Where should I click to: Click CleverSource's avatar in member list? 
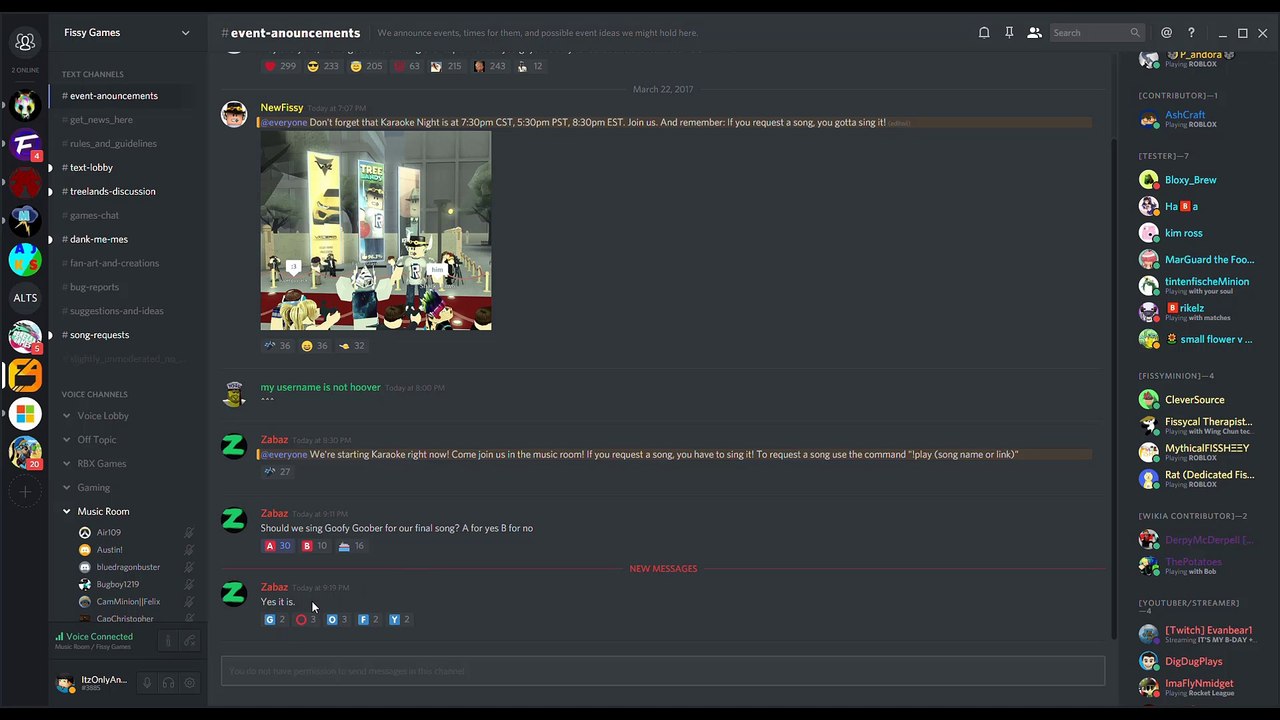point(1149,400)
